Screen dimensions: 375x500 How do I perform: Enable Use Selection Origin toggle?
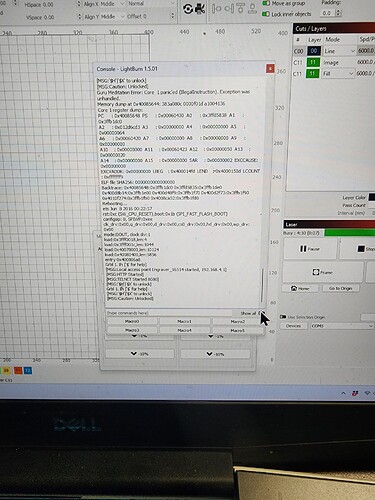pyautogui.click(x=283, y=317)
